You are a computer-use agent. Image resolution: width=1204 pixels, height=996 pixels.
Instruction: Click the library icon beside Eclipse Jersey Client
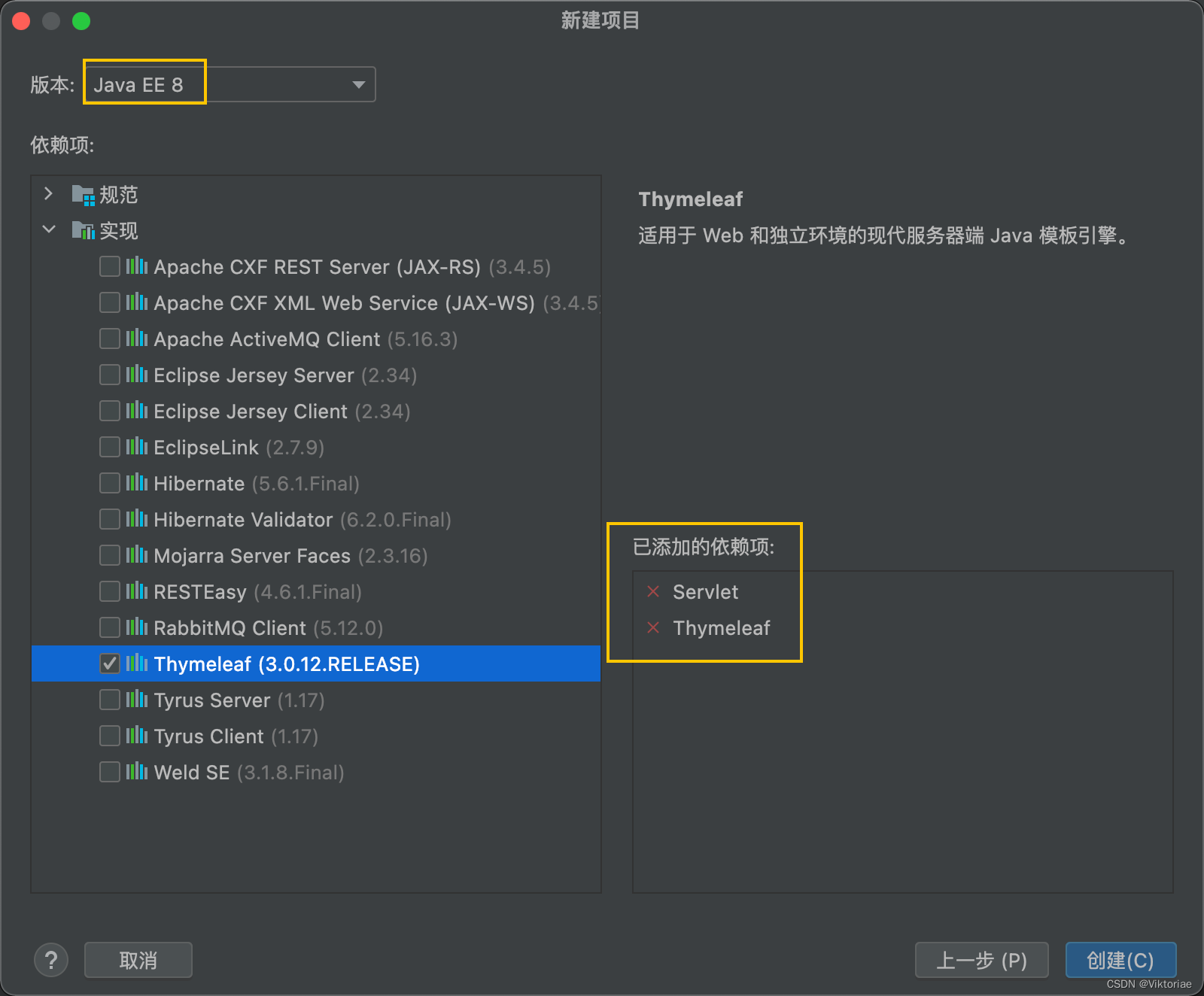coord(137,410)
